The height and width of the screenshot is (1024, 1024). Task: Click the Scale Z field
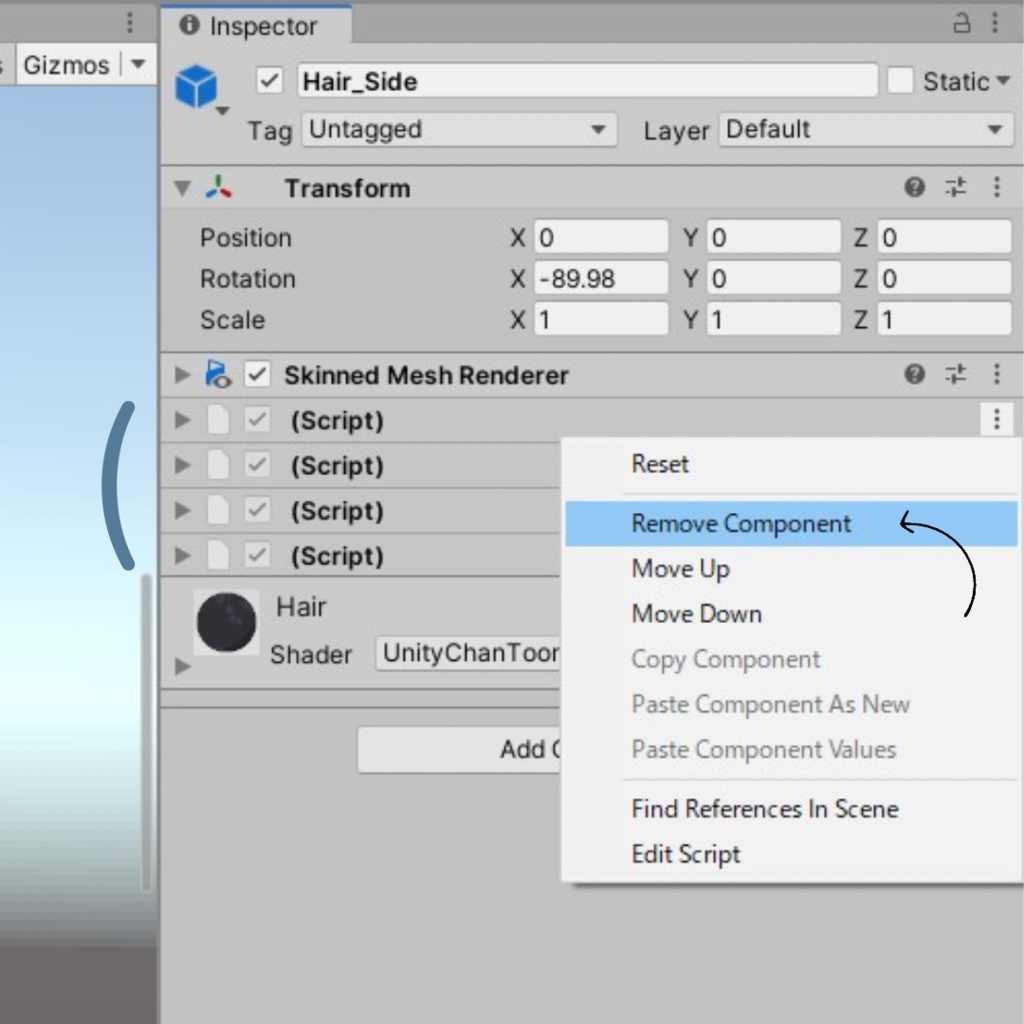[x=944, y=319]
